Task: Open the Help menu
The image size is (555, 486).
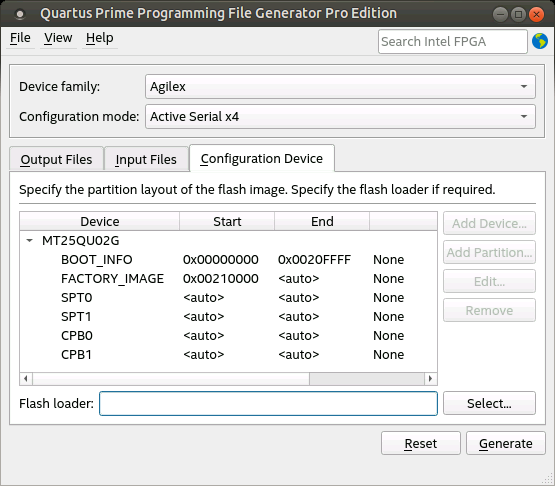Action: (x=99, y=38)
